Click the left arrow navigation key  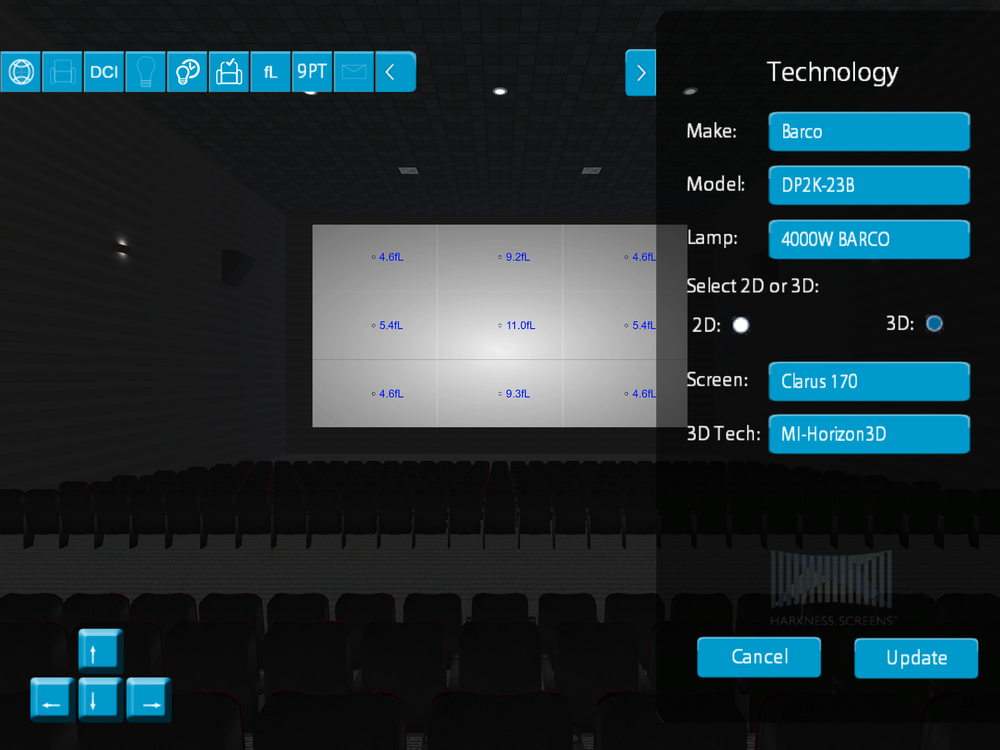(52, 700)
